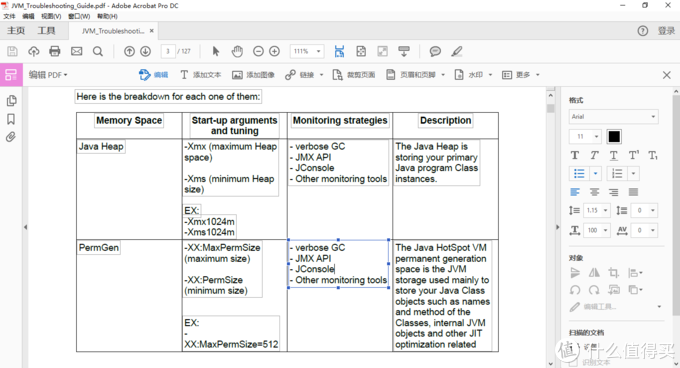This screenshot has width=680, height=368.
Task: Toggle subscript formatting
Action: pos(653,156)
